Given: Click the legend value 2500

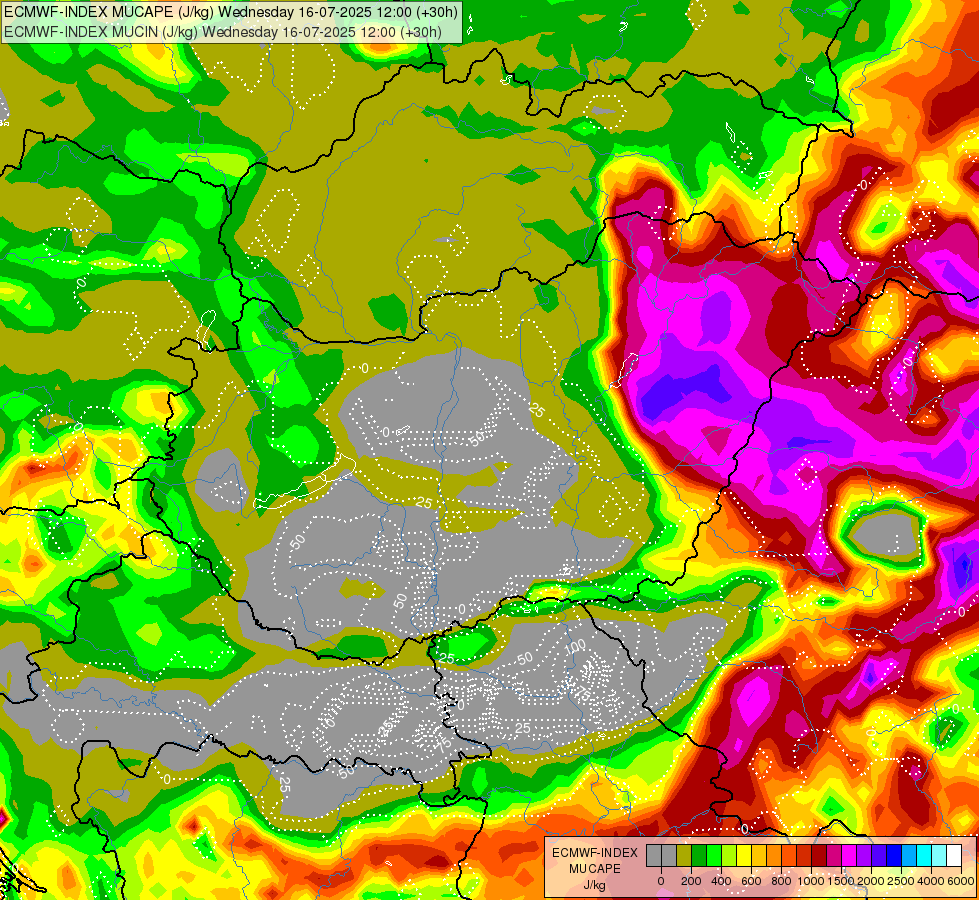Looking at the screenshot, I should point(901,881).
